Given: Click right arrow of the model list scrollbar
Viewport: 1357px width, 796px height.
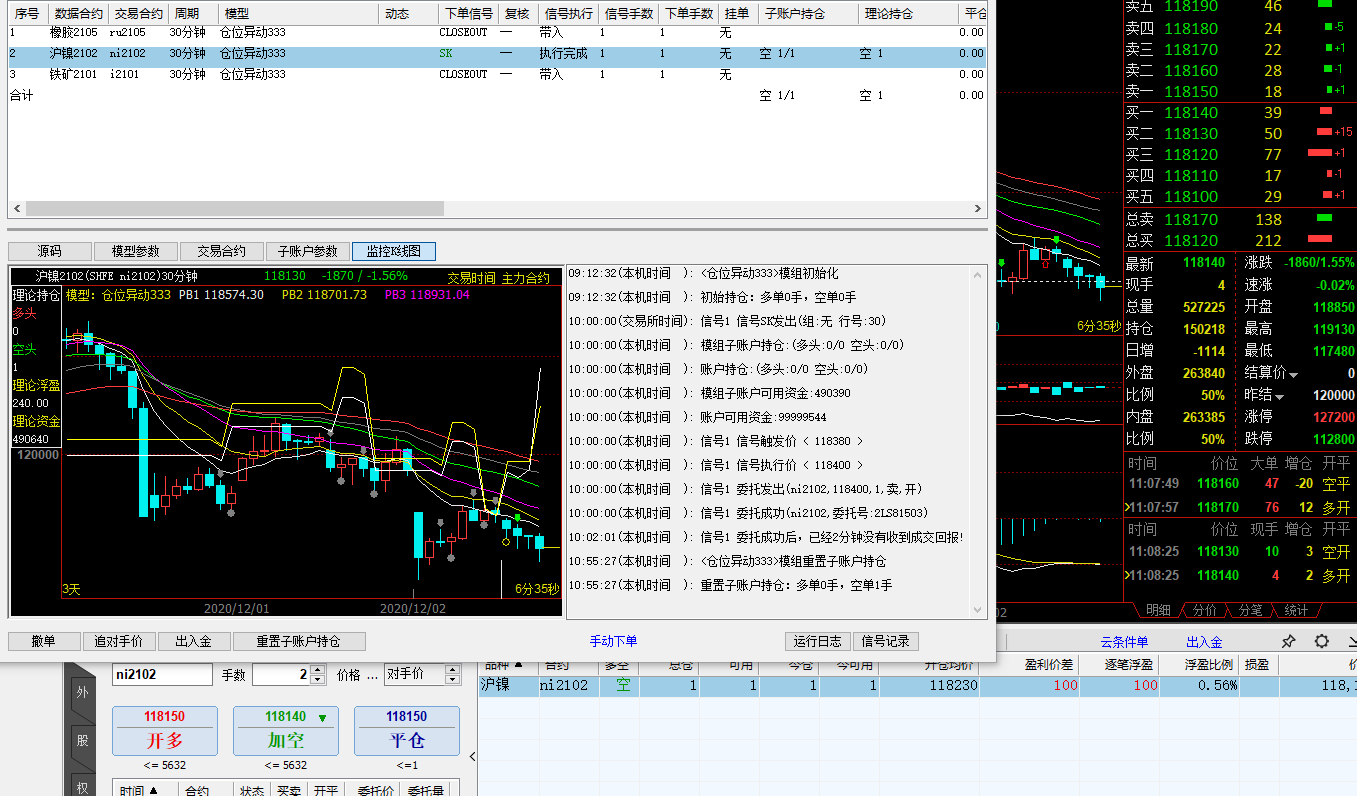Looking at the screenshot, I should pos(979,209).
